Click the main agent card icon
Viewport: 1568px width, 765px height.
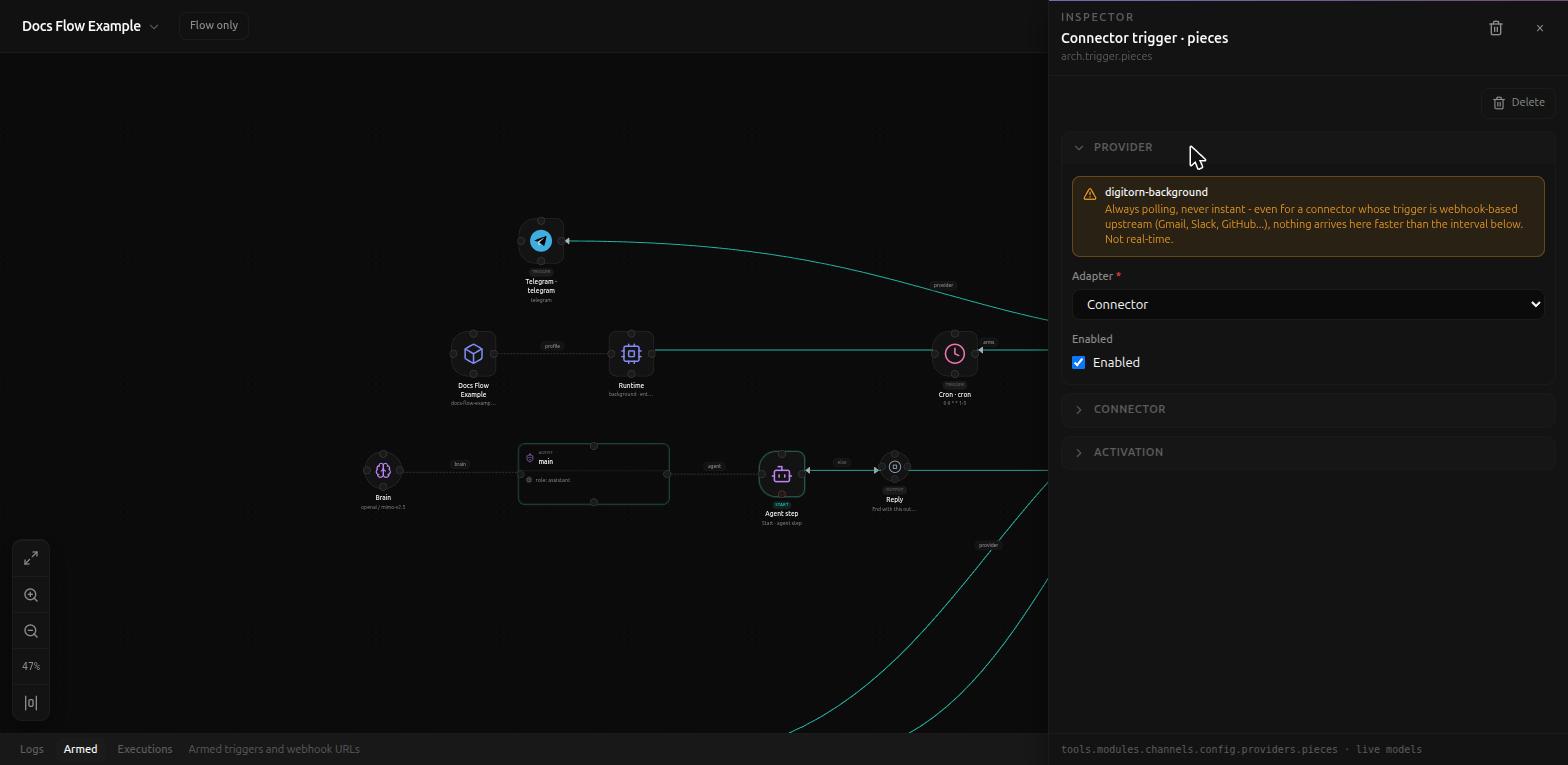point(530,458)
